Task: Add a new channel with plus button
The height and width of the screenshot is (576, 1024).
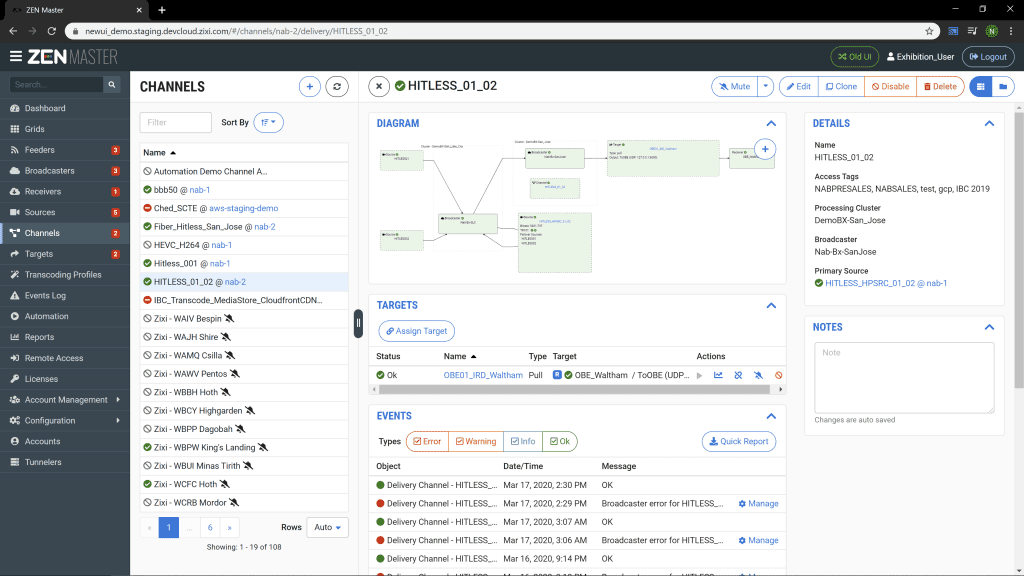Action: [x=310, y=86]
